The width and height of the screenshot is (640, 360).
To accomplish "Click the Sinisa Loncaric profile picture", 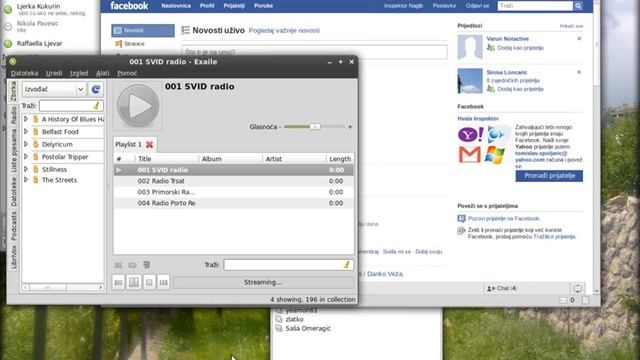I will (469, 81).
